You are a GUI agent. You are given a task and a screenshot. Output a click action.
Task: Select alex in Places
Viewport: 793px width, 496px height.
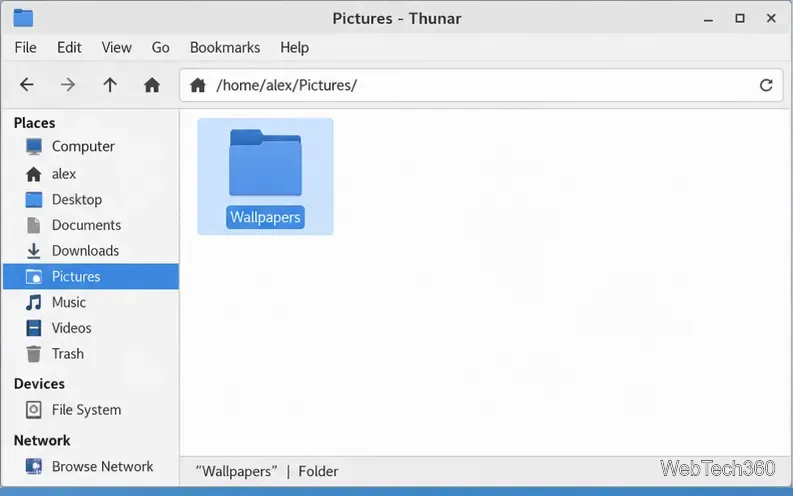coord(91,174)
